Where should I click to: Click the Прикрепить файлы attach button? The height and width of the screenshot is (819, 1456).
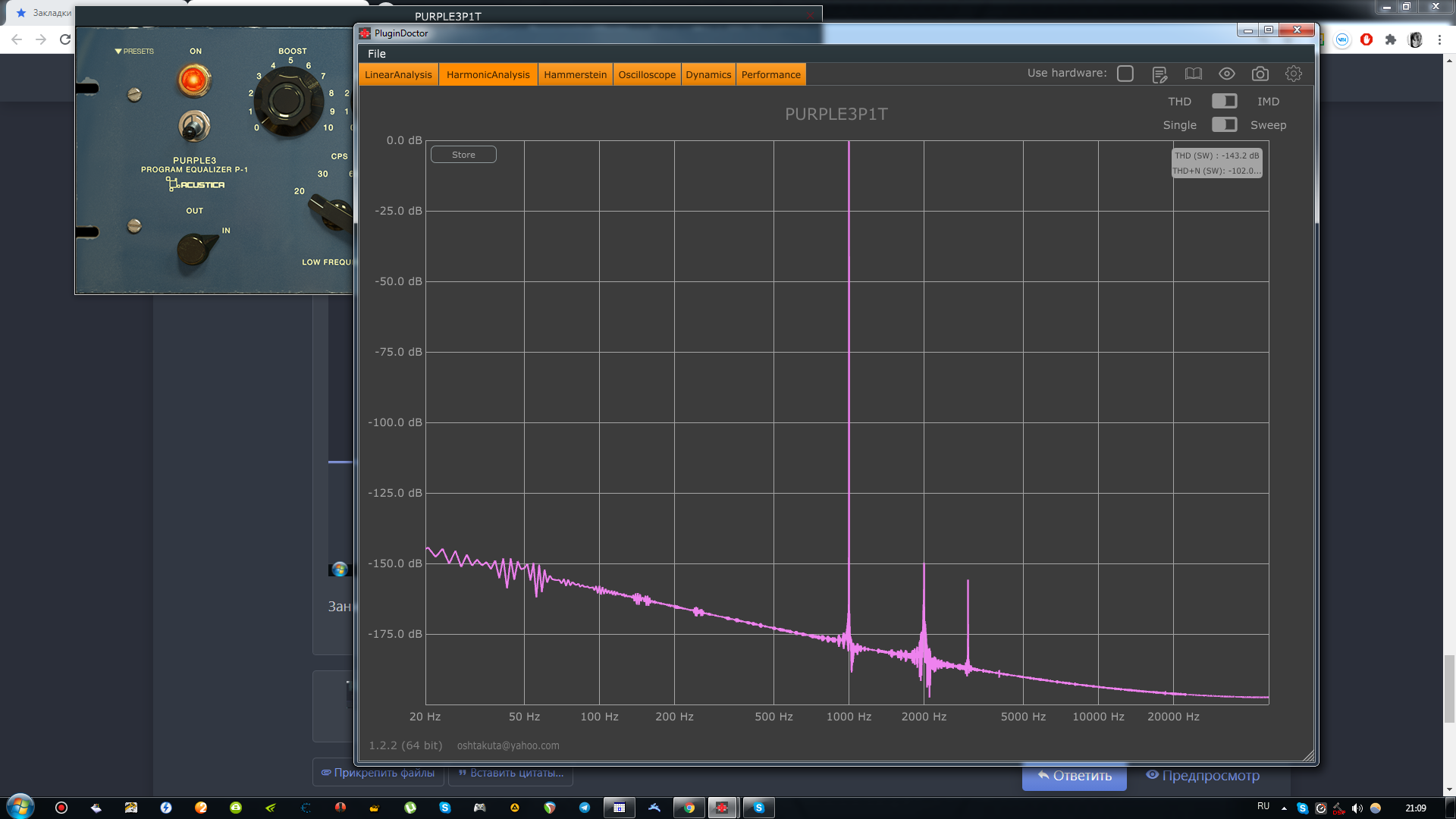(378, 772)
